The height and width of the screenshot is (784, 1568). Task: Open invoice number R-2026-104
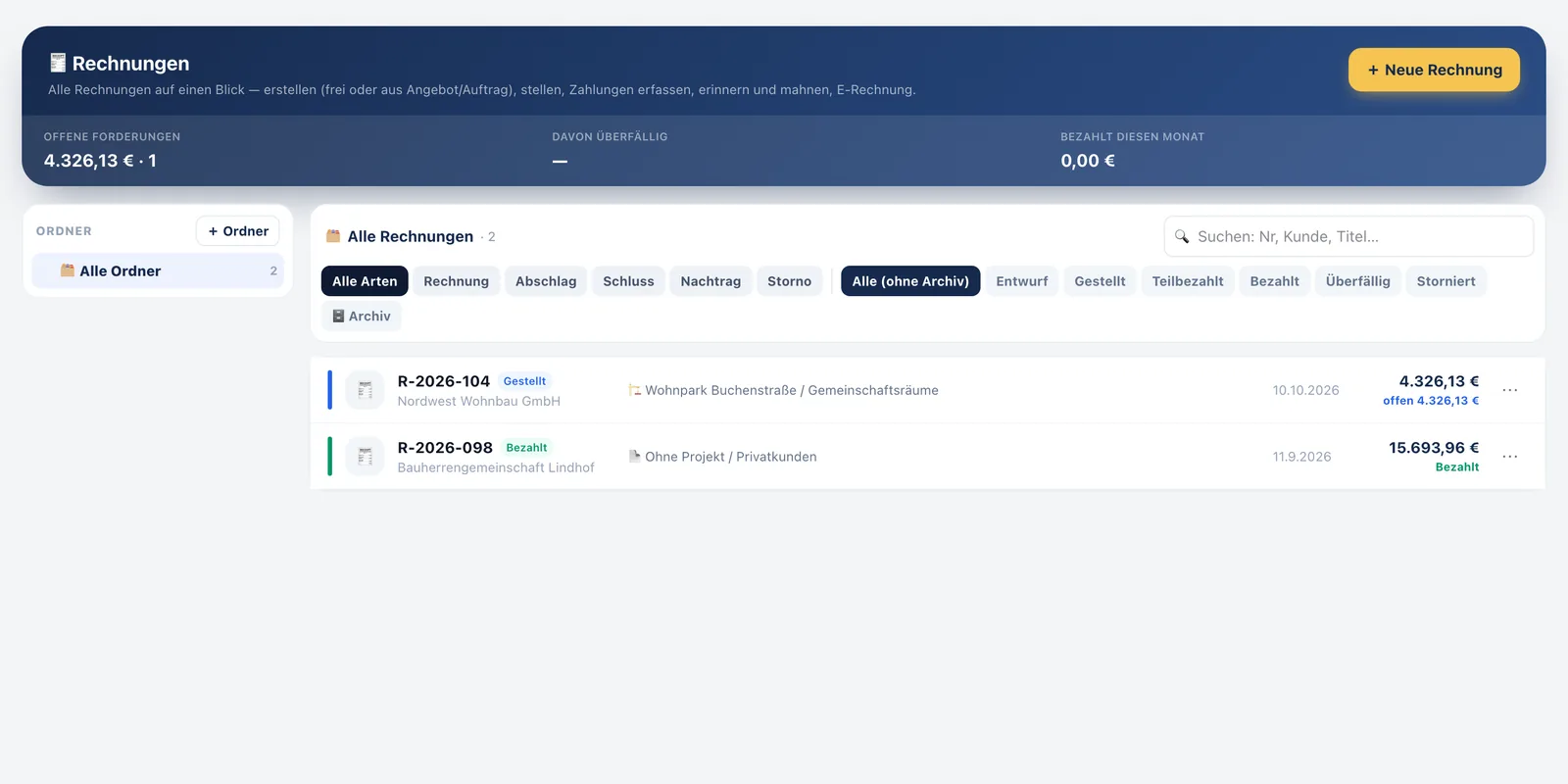pyautogui.click(x=444, y=381)
